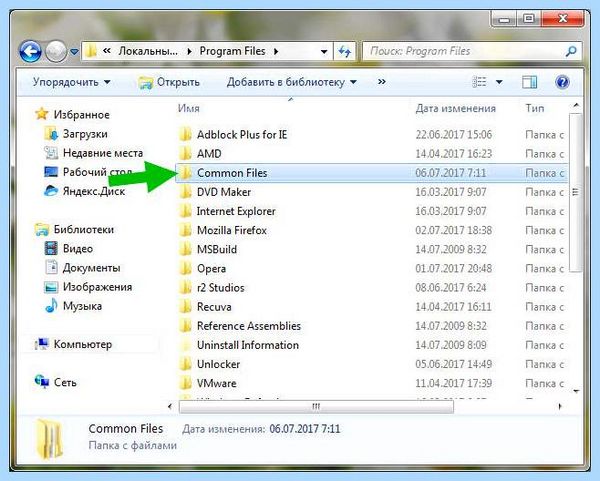This screenshot has height=481, width=600.
Task: Click the vertical scrollbar thumb
Action: 576,192
